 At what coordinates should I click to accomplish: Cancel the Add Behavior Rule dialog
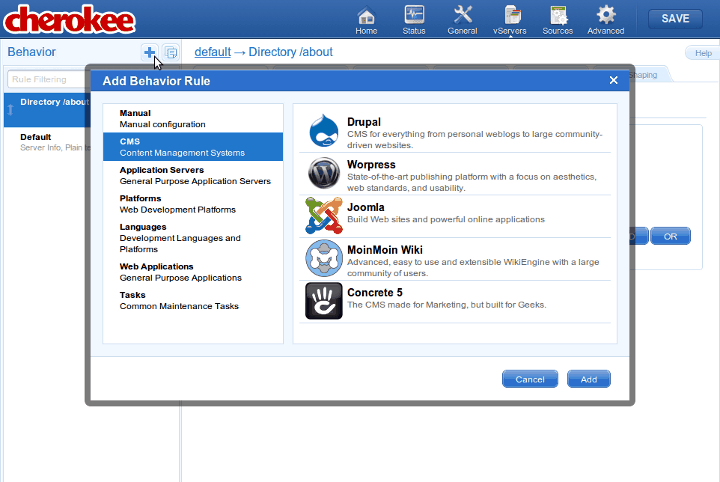tap(529, 379)
